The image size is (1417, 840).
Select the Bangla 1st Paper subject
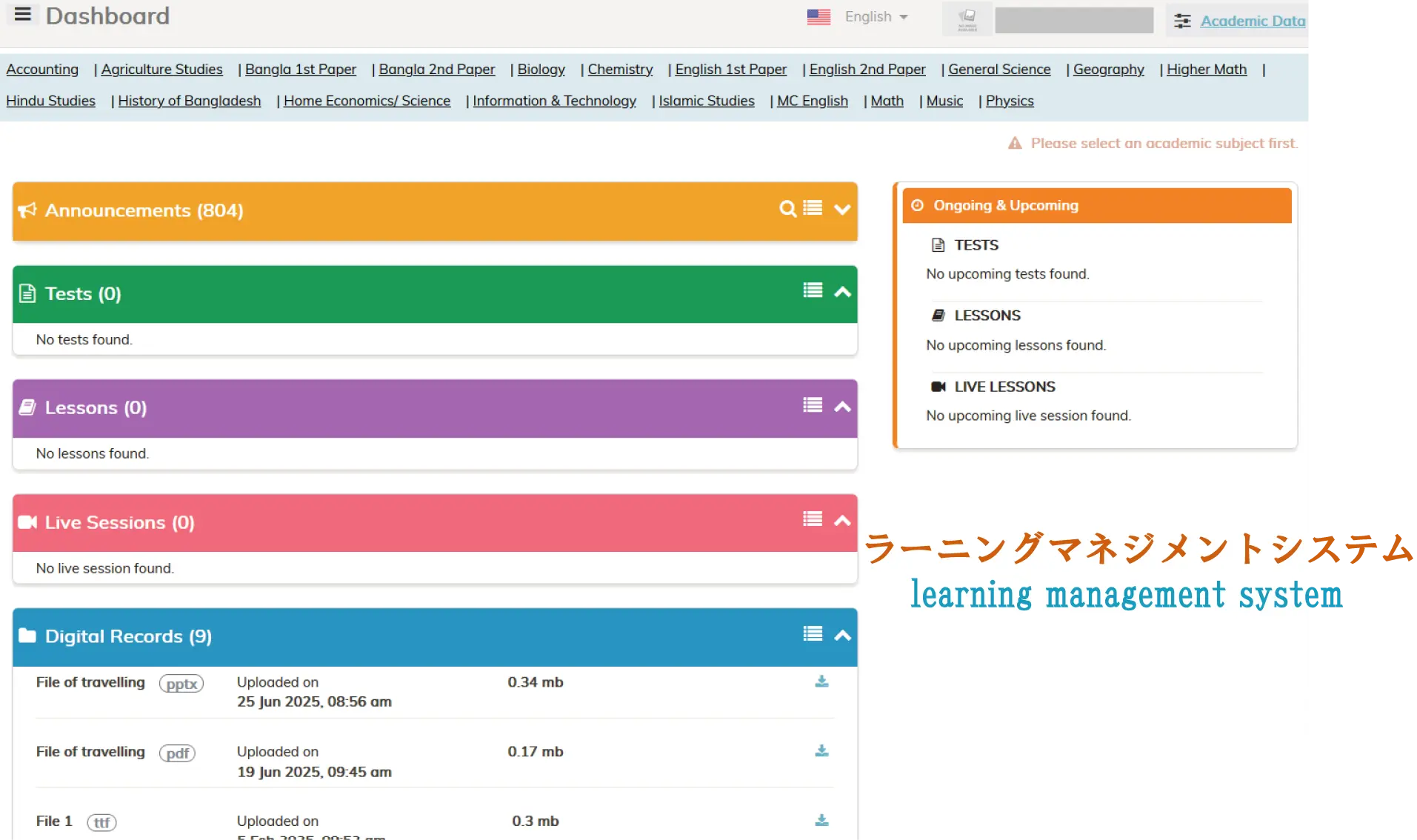coord(301,69)
